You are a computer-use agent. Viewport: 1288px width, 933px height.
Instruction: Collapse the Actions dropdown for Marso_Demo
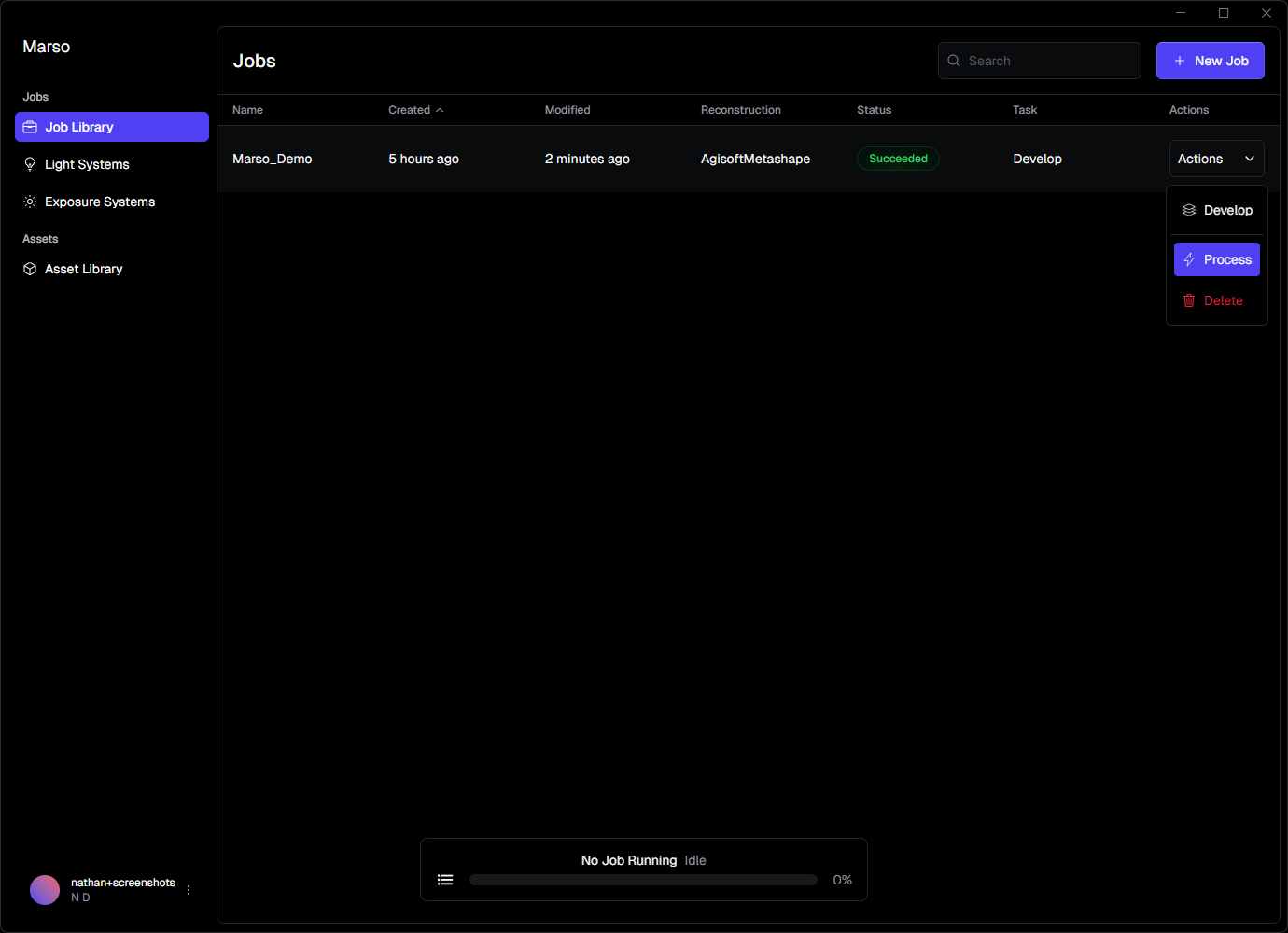tap(1216, 159)
